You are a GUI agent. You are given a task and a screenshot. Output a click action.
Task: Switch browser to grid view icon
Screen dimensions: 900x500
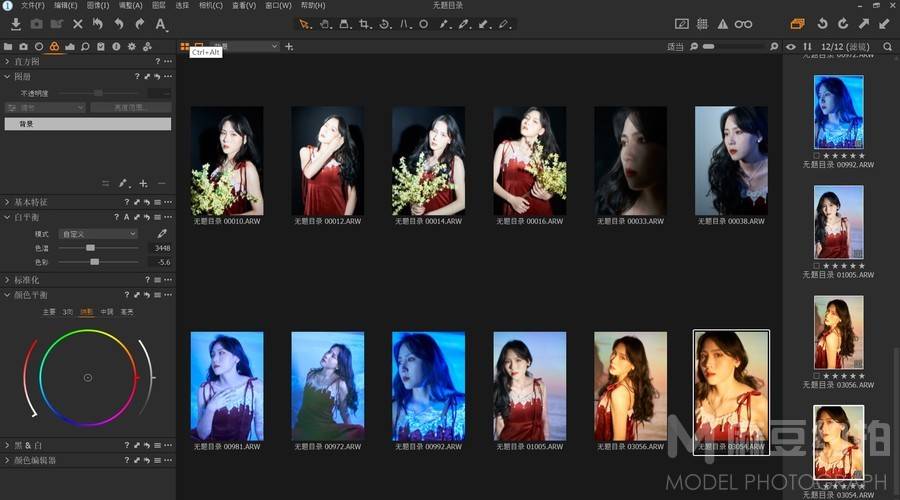pyautogui.click(x=185, y=46)
